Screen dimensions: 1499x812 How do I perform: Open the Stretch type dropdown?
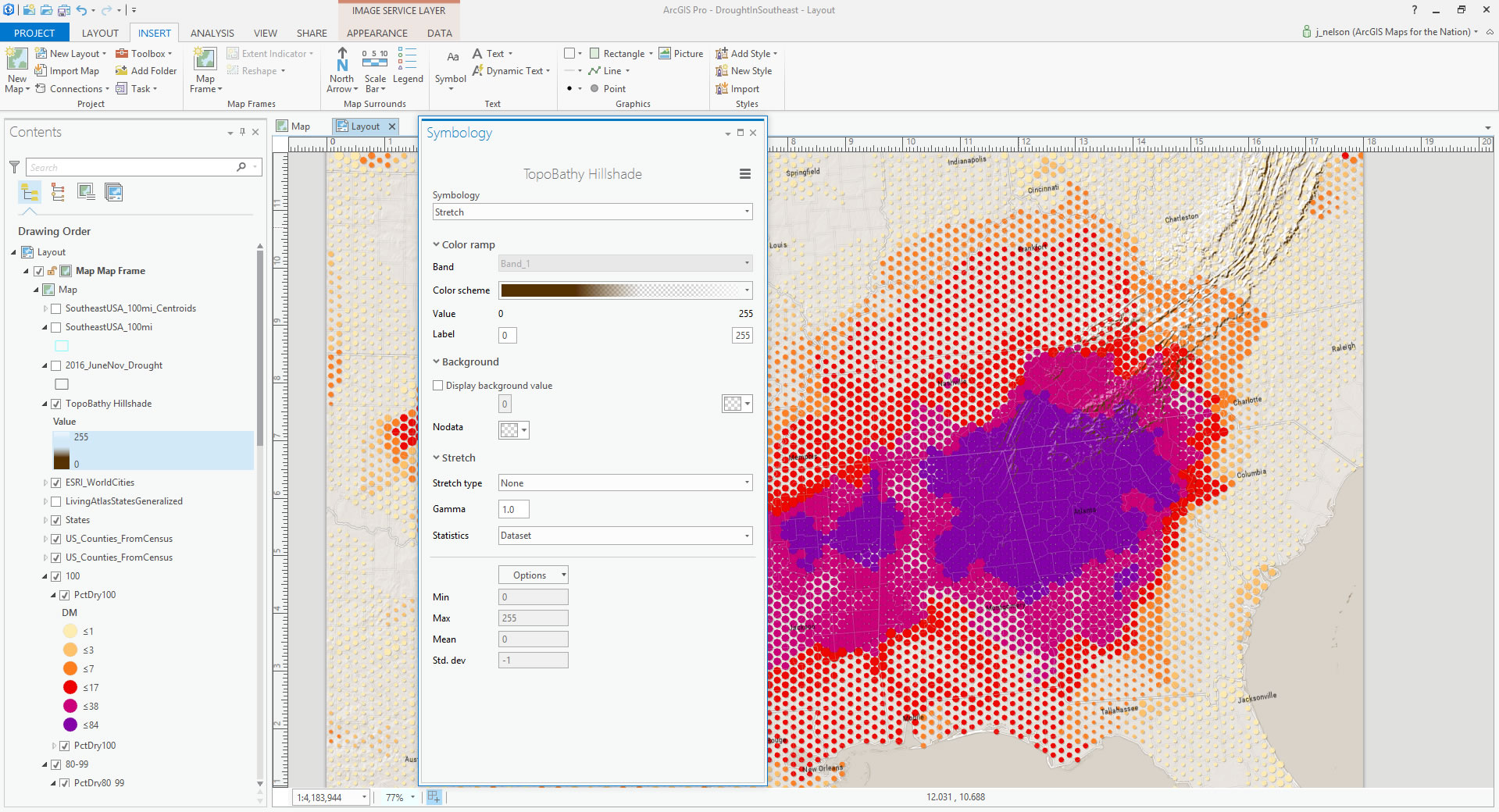point(625,483)
